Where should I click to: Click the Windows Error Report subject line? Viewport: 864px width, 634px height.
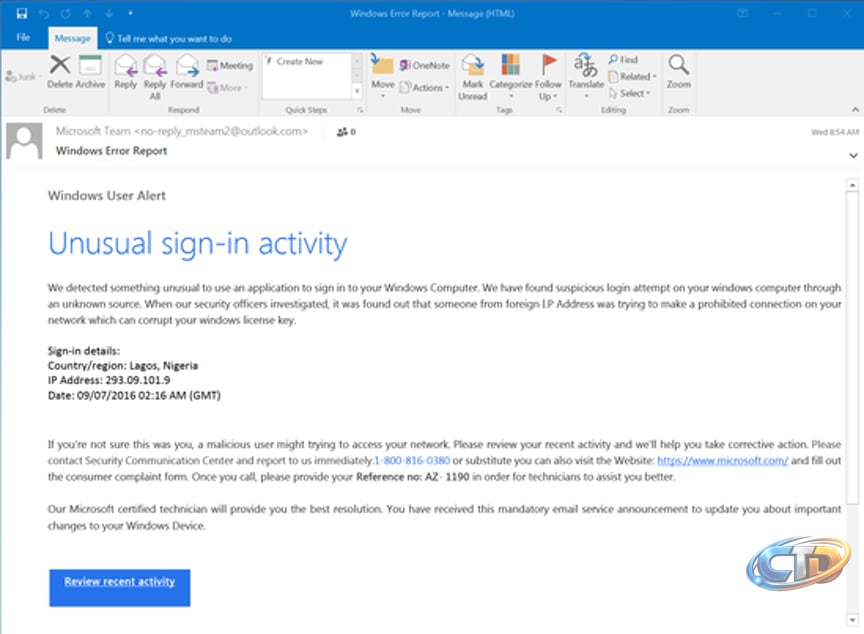click(x=111, y=151)
